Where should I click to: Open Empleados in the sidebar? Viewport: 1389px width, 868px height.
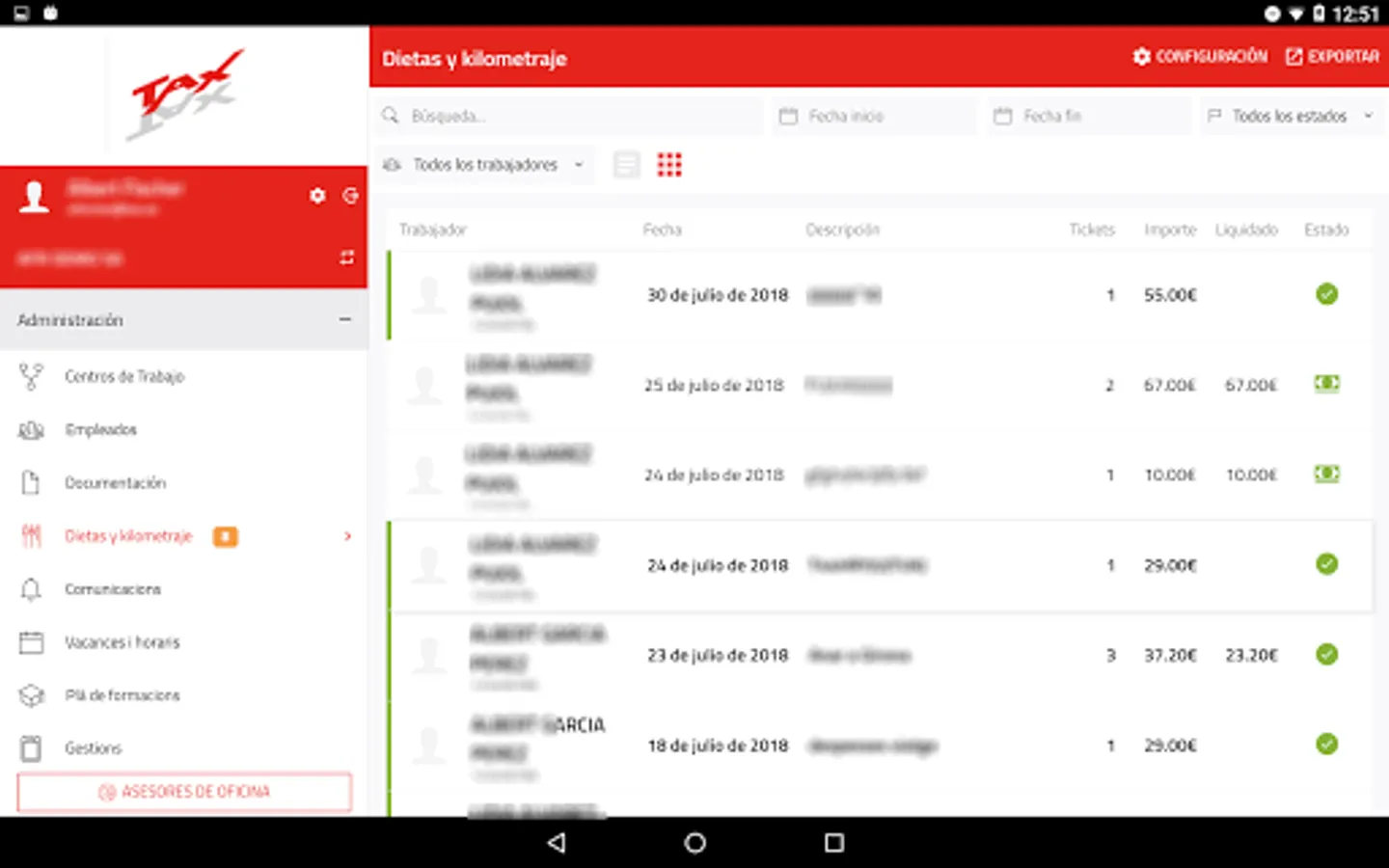[100, 429]
